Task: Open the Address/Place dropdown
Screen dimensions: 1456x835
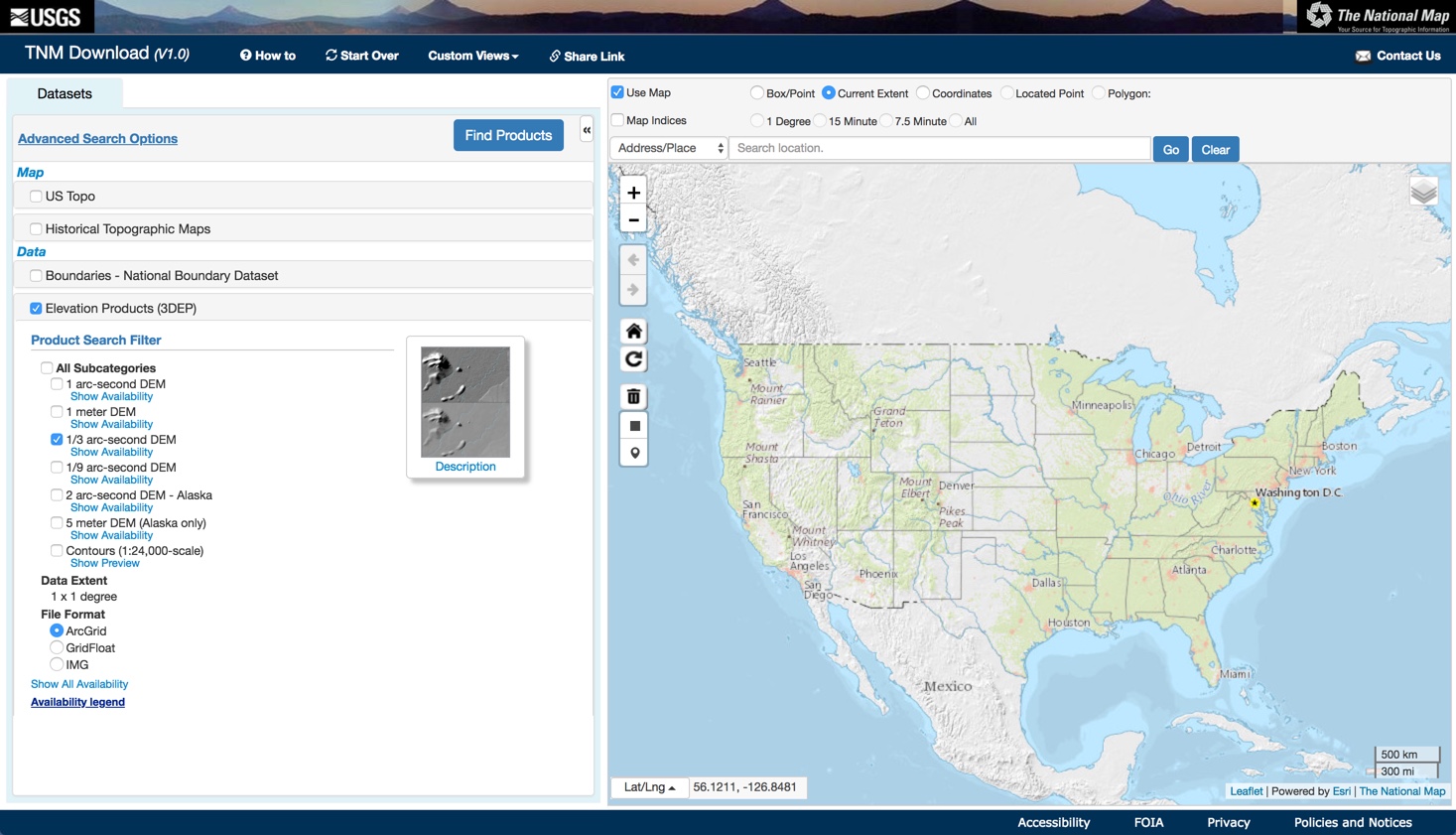Action: [x=669, y=149]
